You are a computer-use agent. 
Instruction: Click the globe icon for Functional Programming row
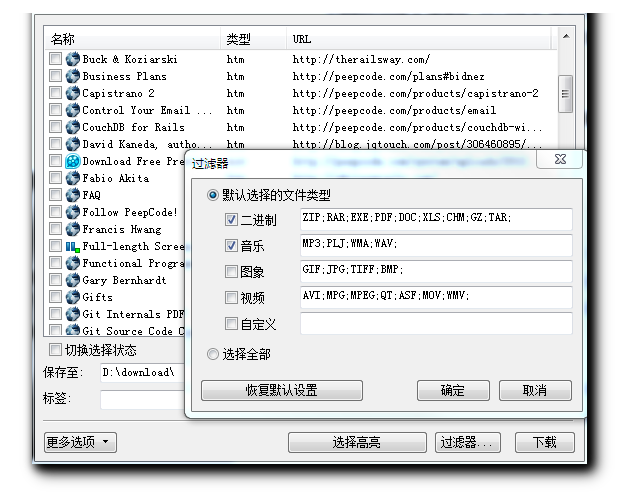tap(73, 263)
